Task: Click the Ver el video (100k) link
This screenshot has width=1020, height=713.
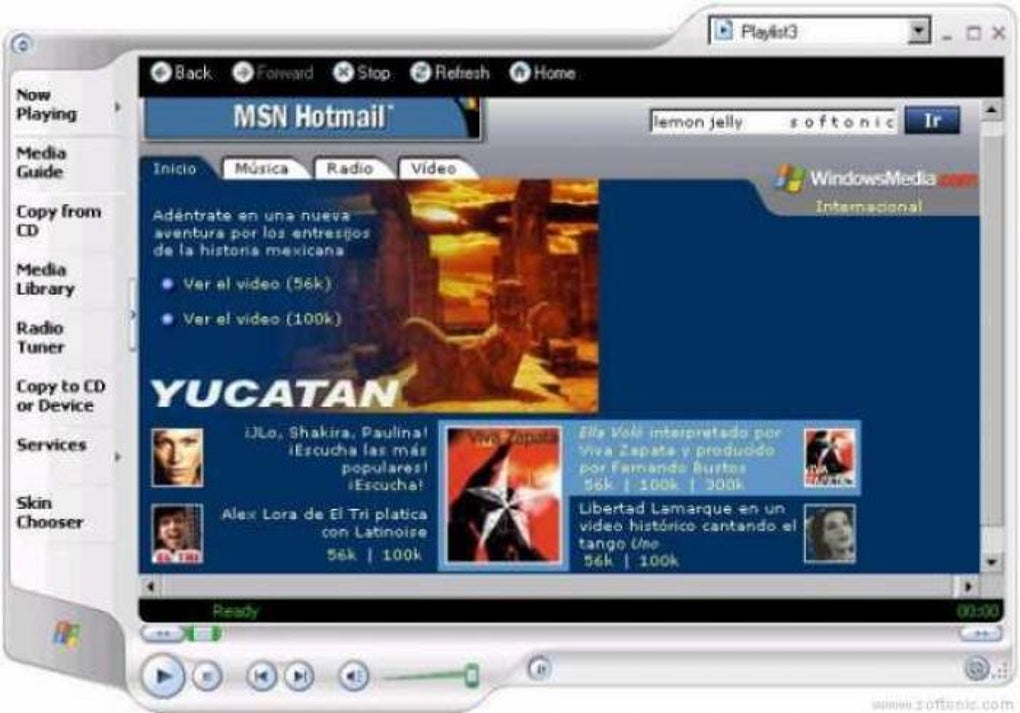Action: [262, 319]
